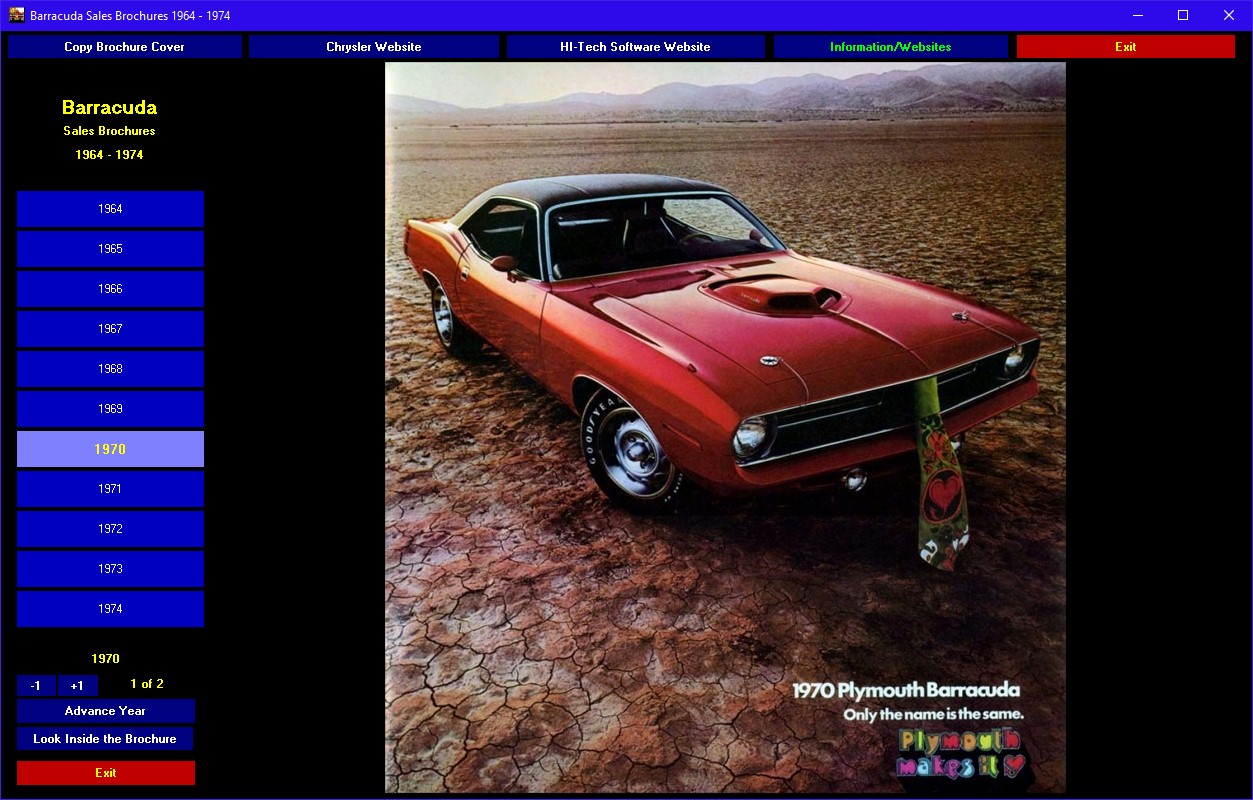Select the 1974 brochure year
Image resolution: width=1253 pixels, height=800 pixels.
110,609
